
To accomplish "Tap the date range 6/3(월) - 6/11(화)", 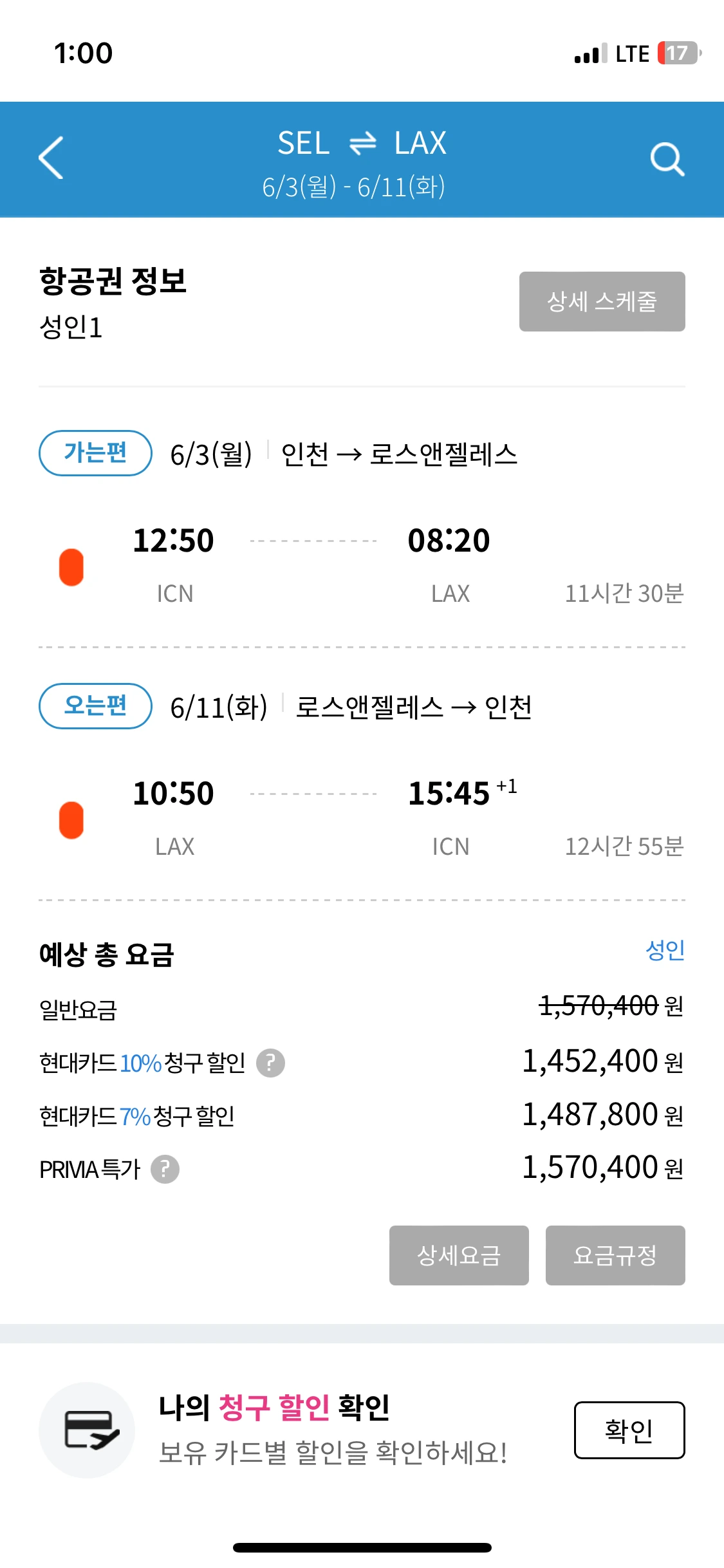I will tap(353, 187).
